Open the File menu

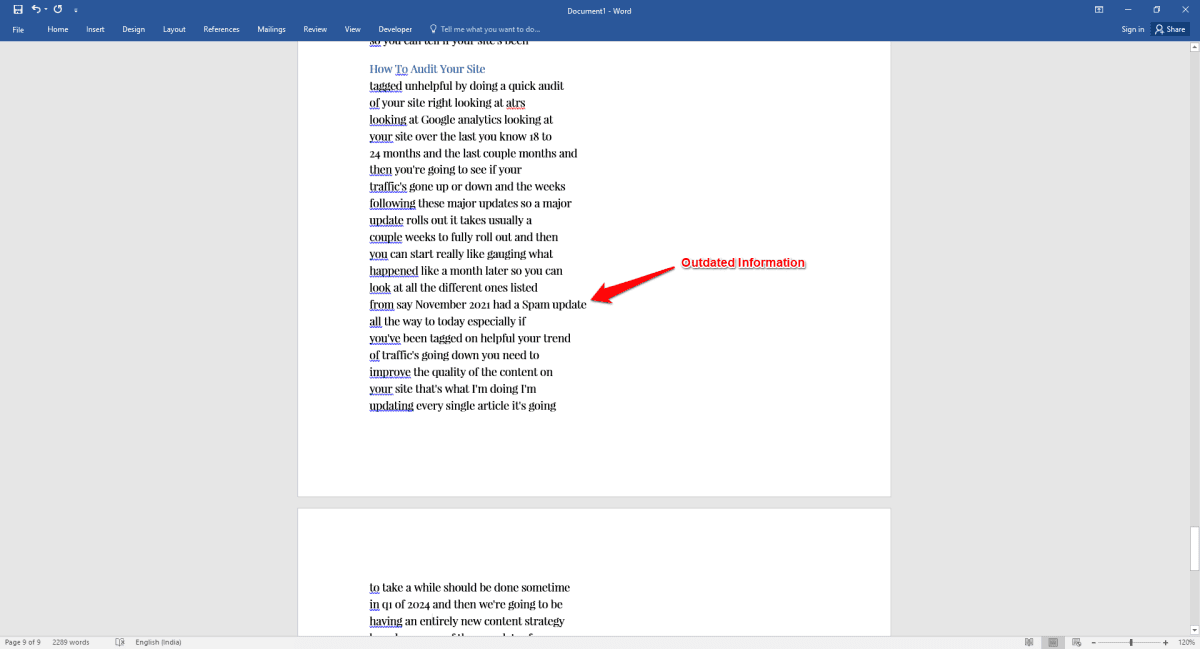point(18,29)
